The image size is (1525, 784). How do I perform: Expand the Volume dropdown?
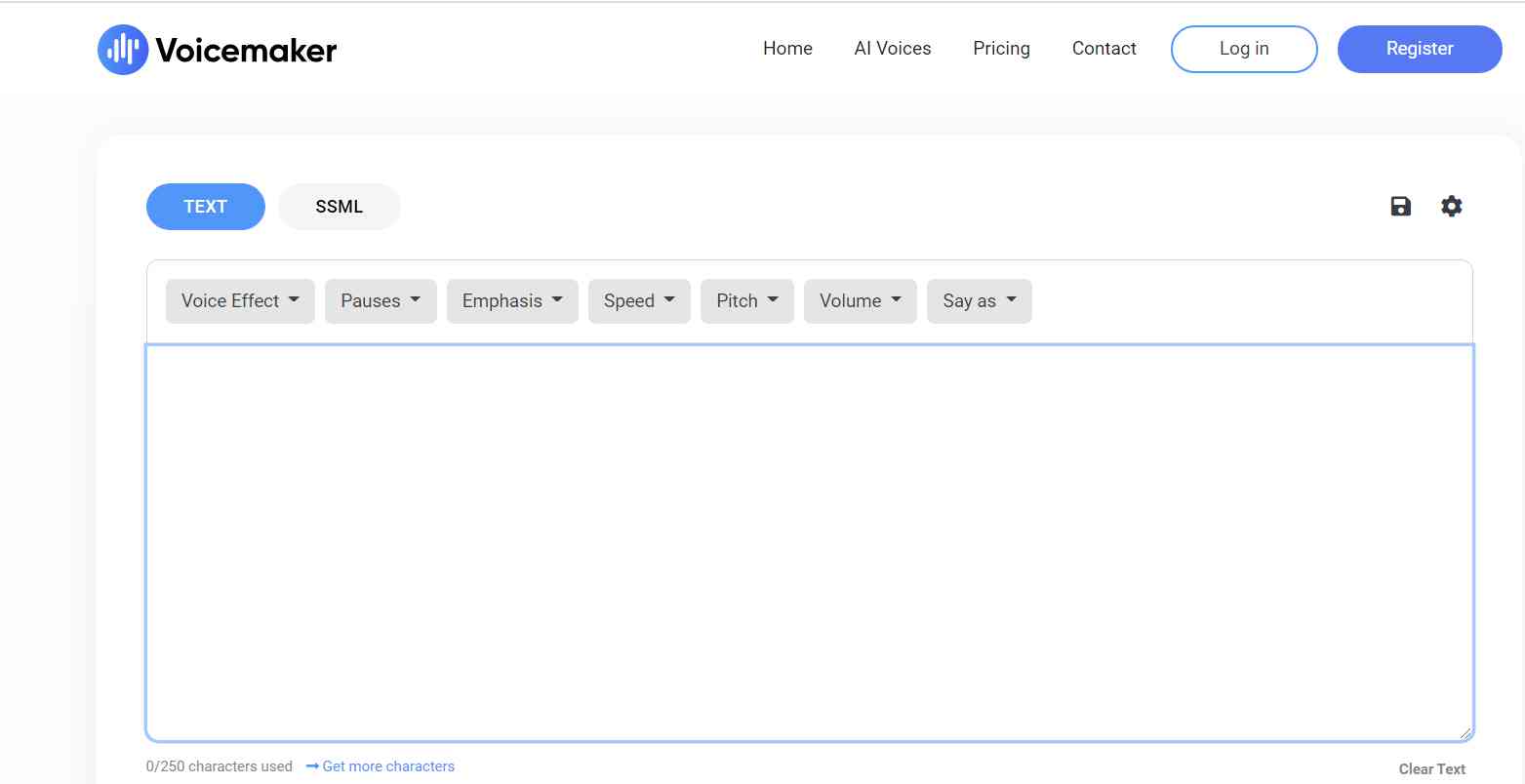click(861, 301)
